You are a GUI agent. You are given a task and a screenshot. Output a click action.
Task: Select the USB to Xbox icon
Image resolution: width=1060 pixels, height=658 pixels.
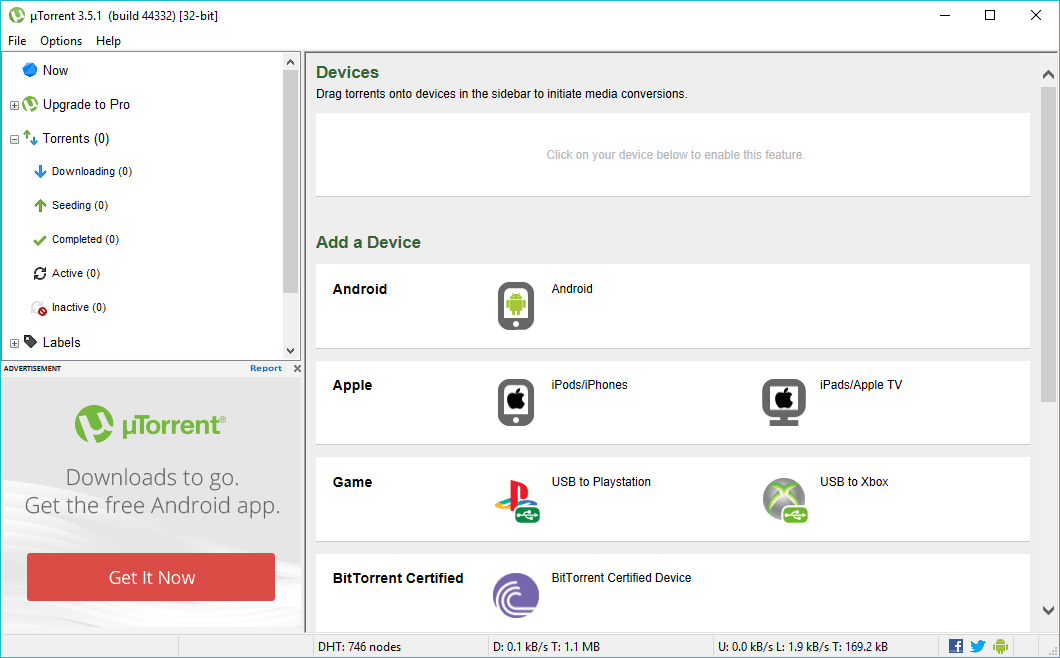click(784, 499)
